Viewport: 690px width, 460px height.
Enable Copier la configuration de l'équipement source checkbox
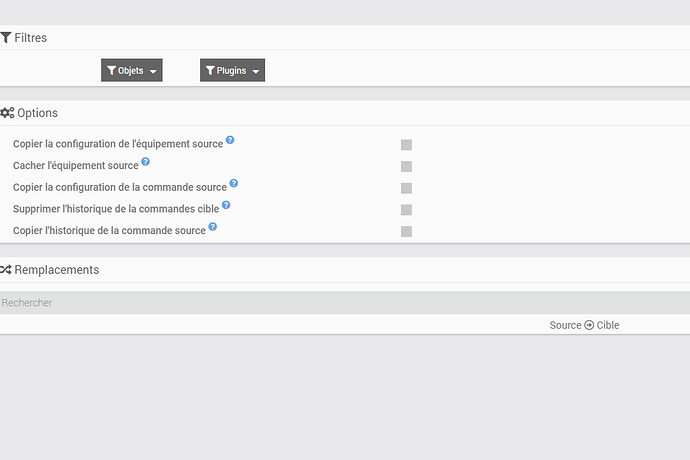pyautogui.click(x=406, y=145)
